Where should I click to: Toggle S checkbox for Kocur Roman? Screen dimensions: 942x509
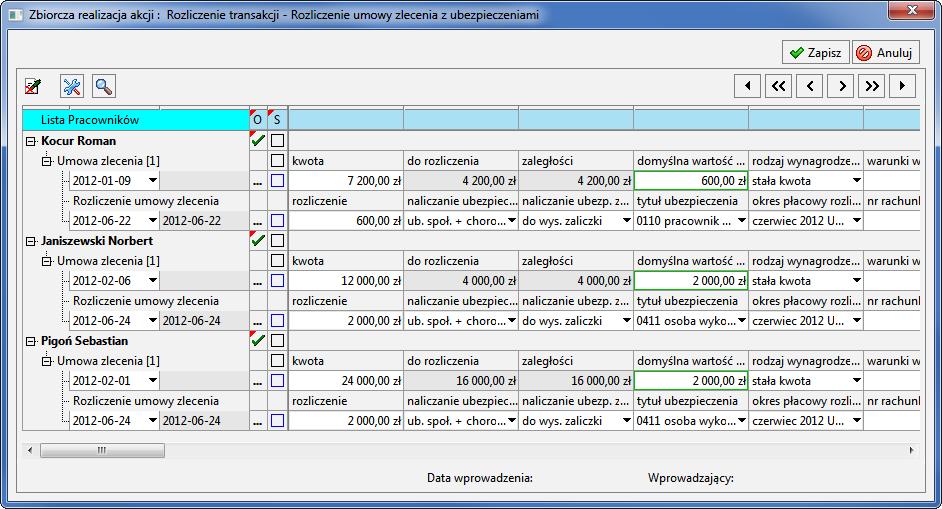click(278, 141)
